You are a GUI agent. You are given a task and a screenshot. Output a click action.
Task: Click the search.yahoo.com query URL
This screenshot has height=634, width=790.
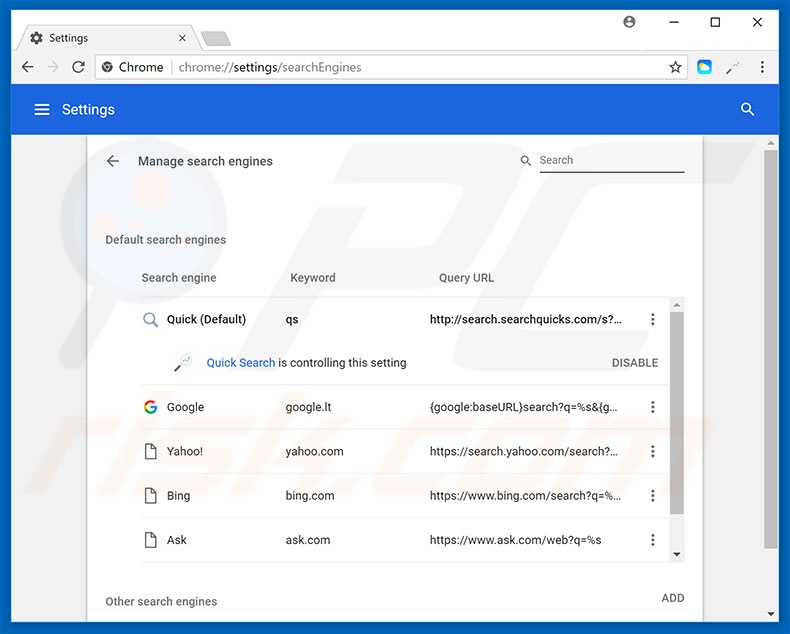(523, 451)
